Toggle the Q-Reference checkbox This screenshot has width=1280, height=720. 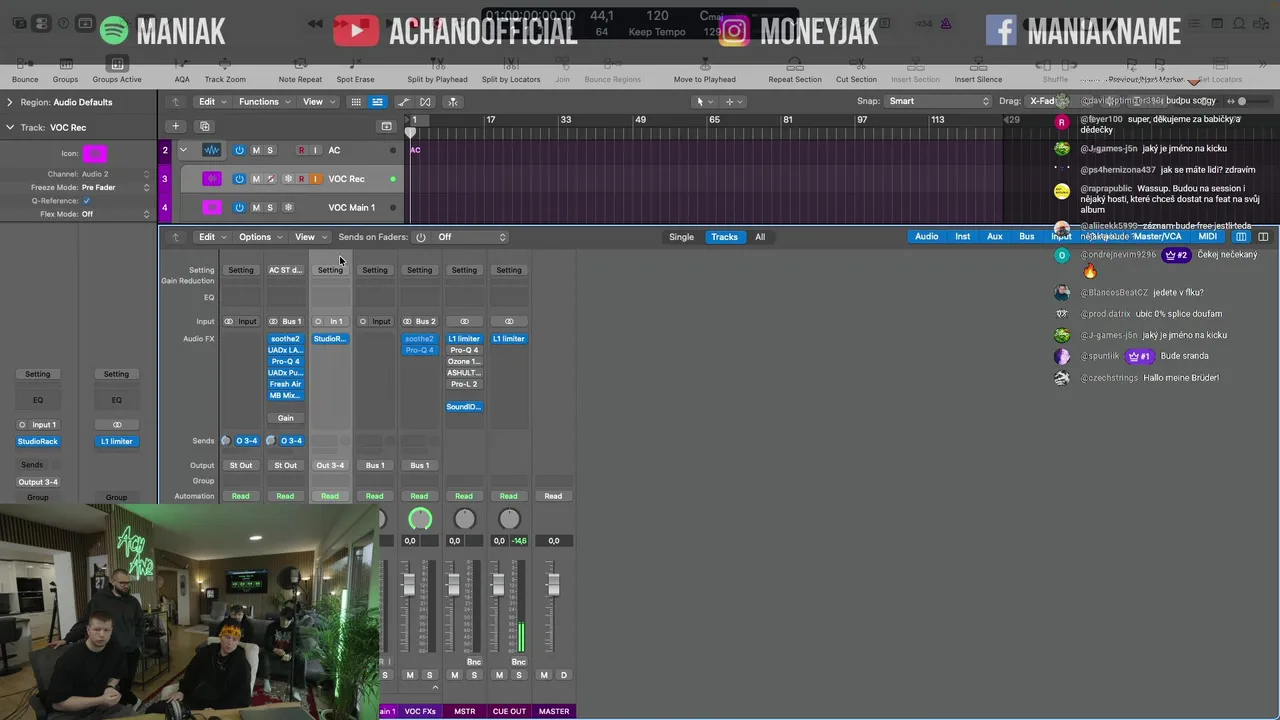(86, 200)
